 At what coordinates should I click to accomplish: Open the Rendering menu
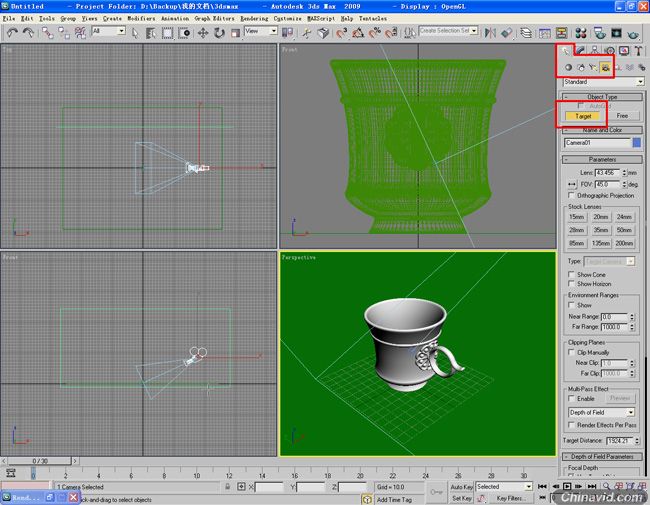point(254,19)
